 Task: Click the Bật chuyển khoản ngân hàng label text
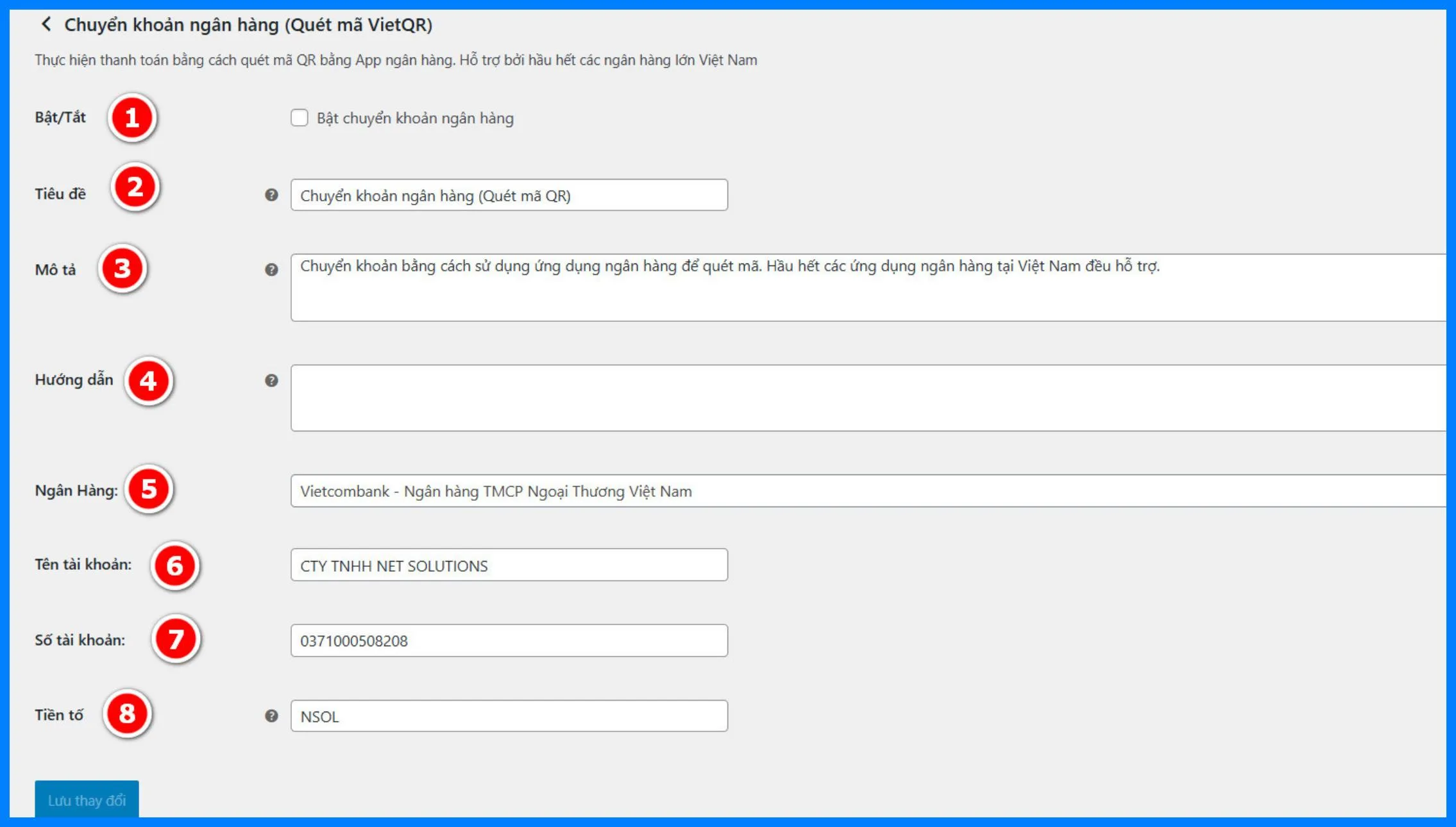tap(415, 119)
